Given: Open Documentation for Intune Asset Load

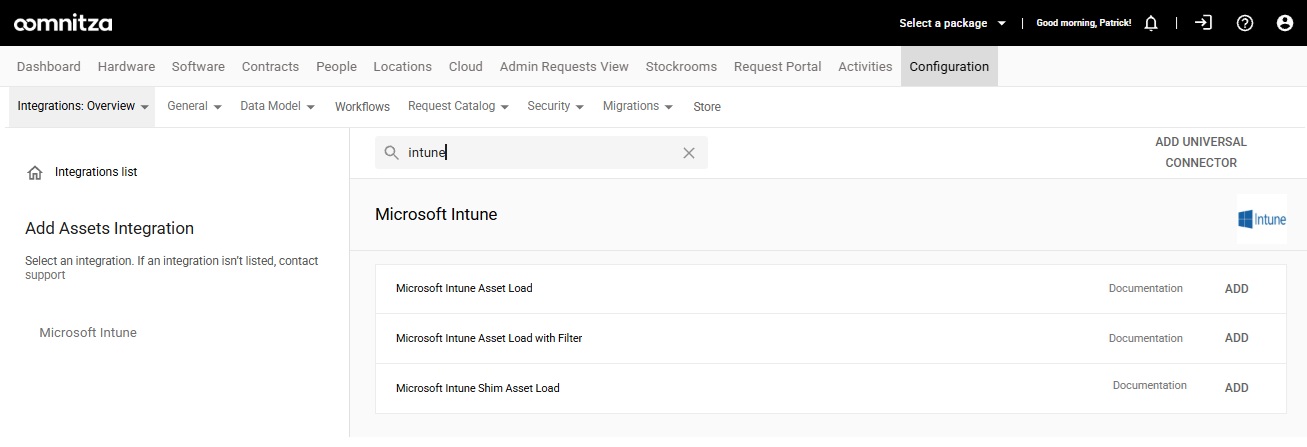Looking at the screenshot, I should [1145, 288].
